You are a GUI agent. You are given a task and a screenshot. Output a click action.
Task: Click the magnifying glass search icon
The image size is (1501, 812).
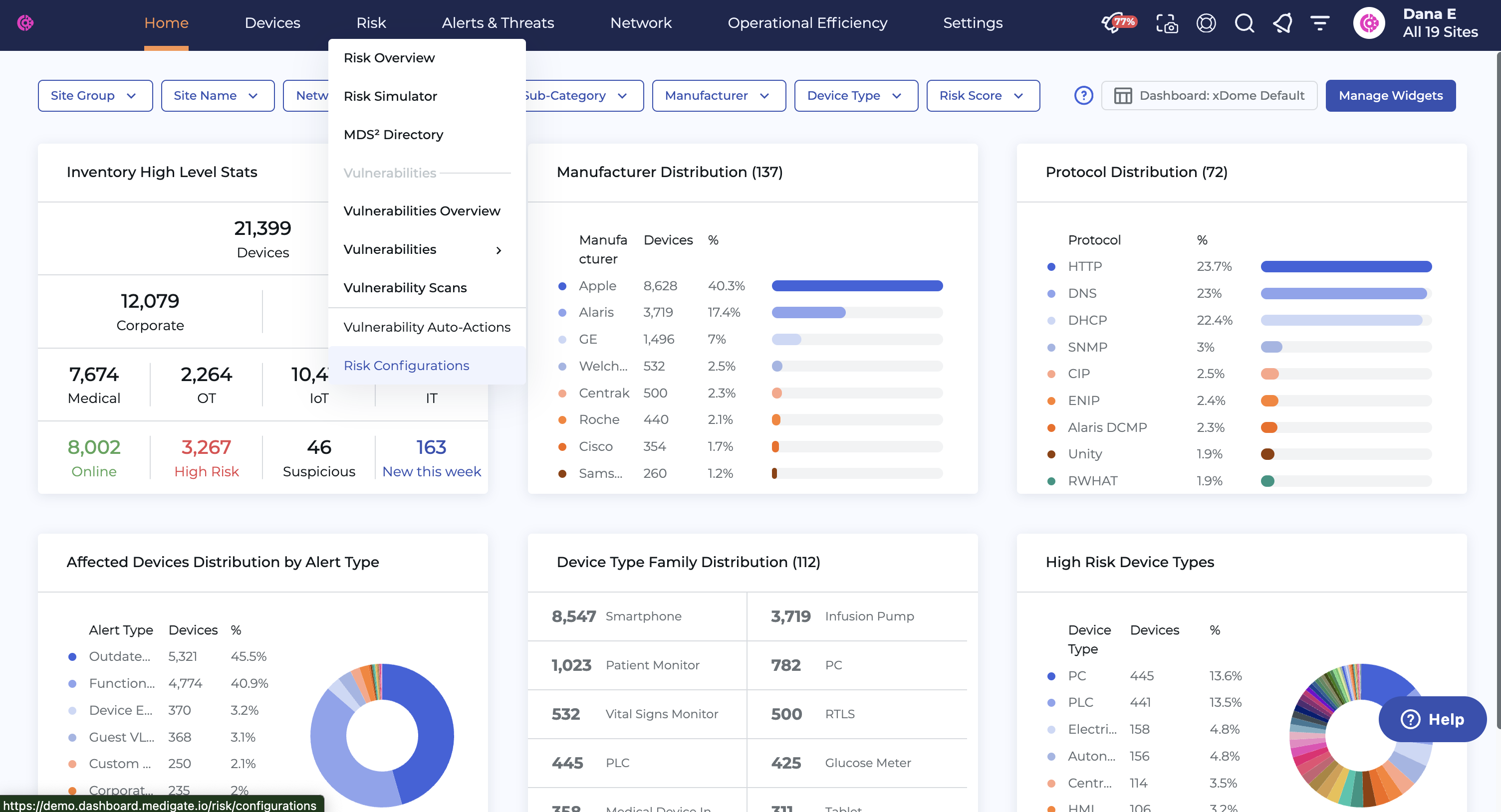click(1244, 23)
